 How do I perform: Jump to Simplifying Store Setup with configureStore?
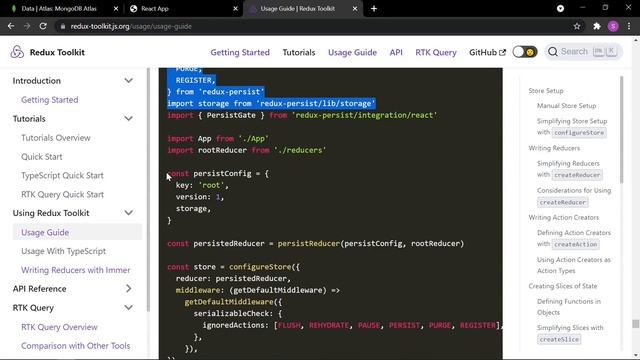(572, 127)
